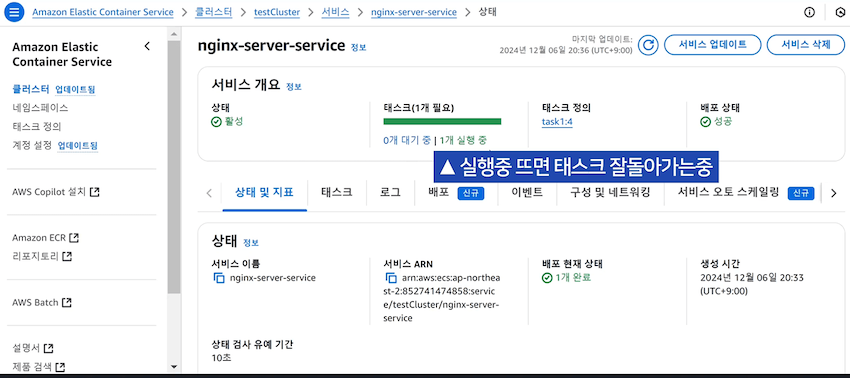The width and height of the screenshot is (850, 378).
Task: Open the 구성 및 네트워킹 tab
Action: click(x=610, y=193)
